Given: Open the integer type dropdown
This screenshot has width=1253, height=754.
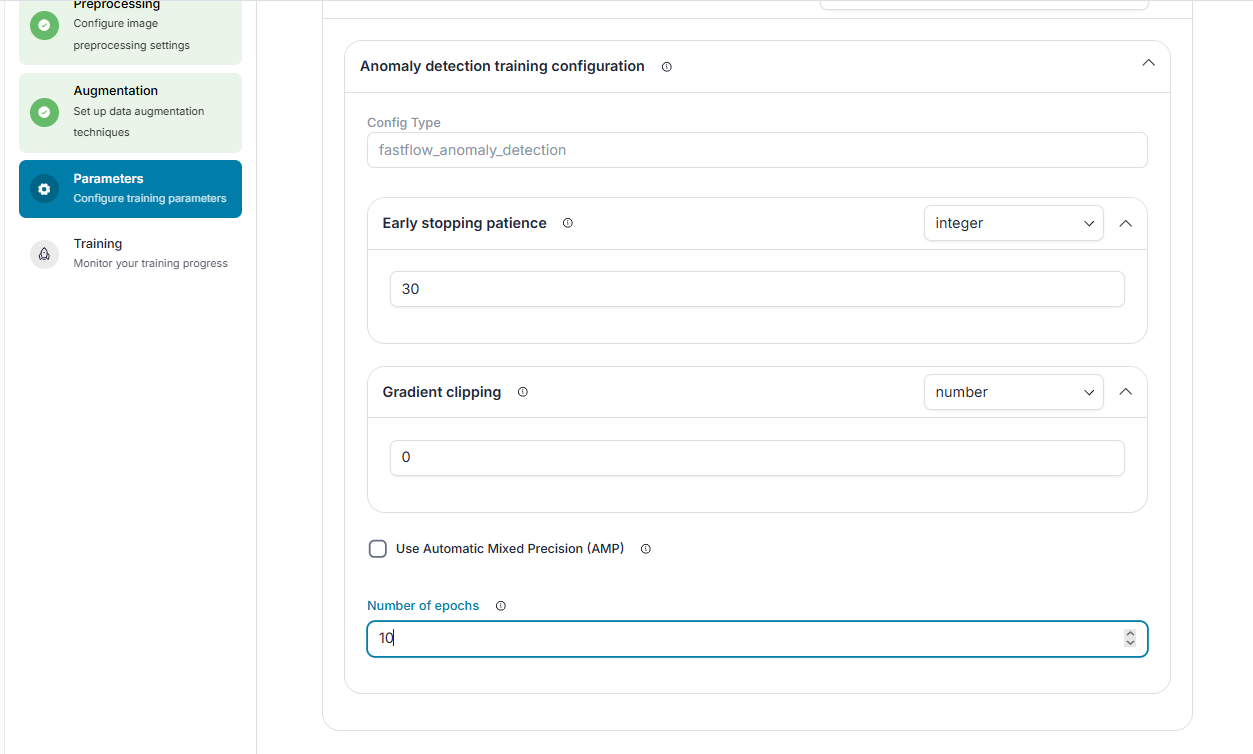Looking at the screenshot, I should click(1013, 223).
